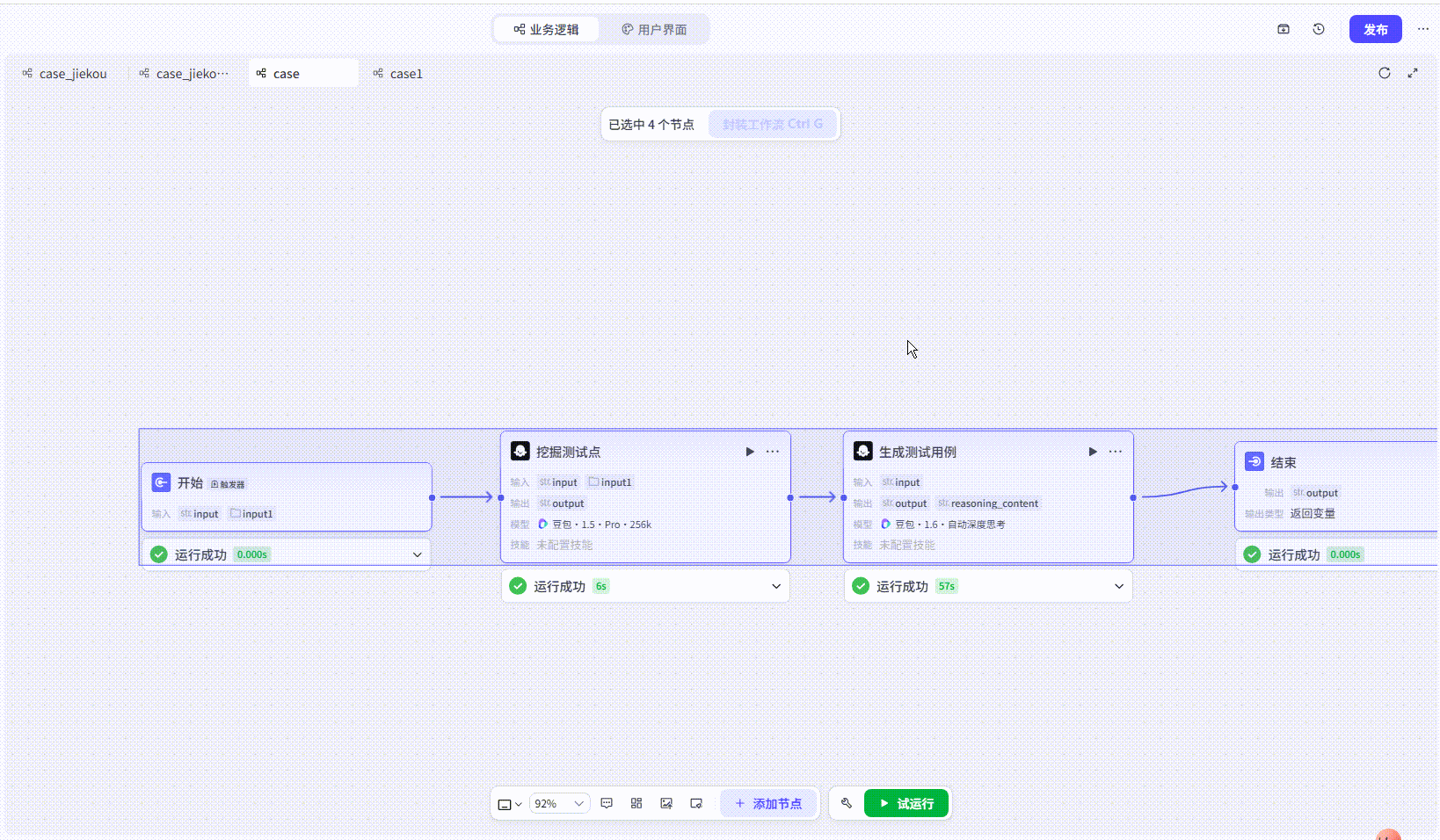This screenshot has width=1440, height=840.
Task: Click the 结束 node icon
Action: 1255,461
